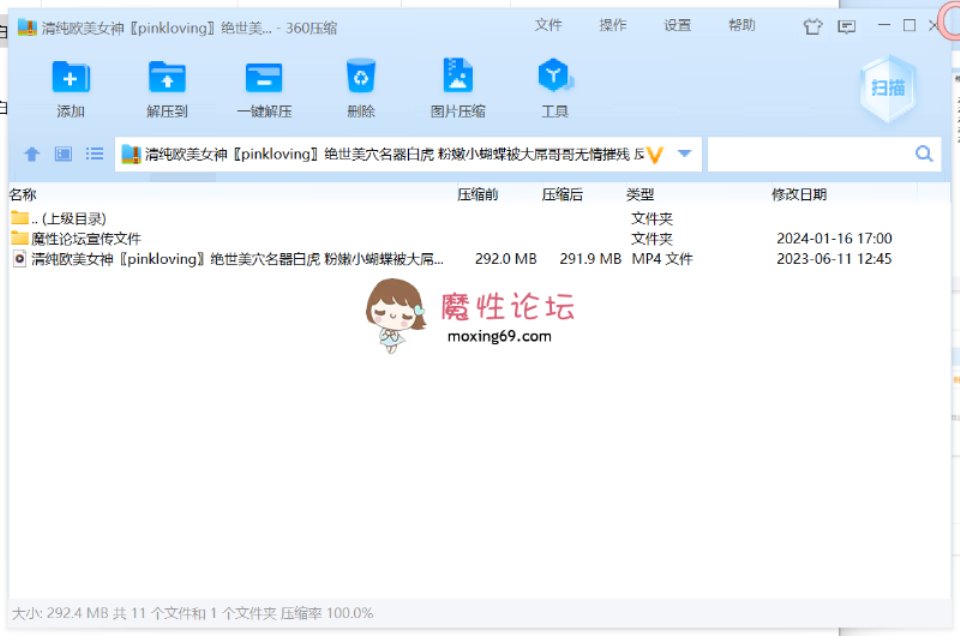Click the feedback message icon in title bar
960x636 pixels.
click(x=847, y=26)
